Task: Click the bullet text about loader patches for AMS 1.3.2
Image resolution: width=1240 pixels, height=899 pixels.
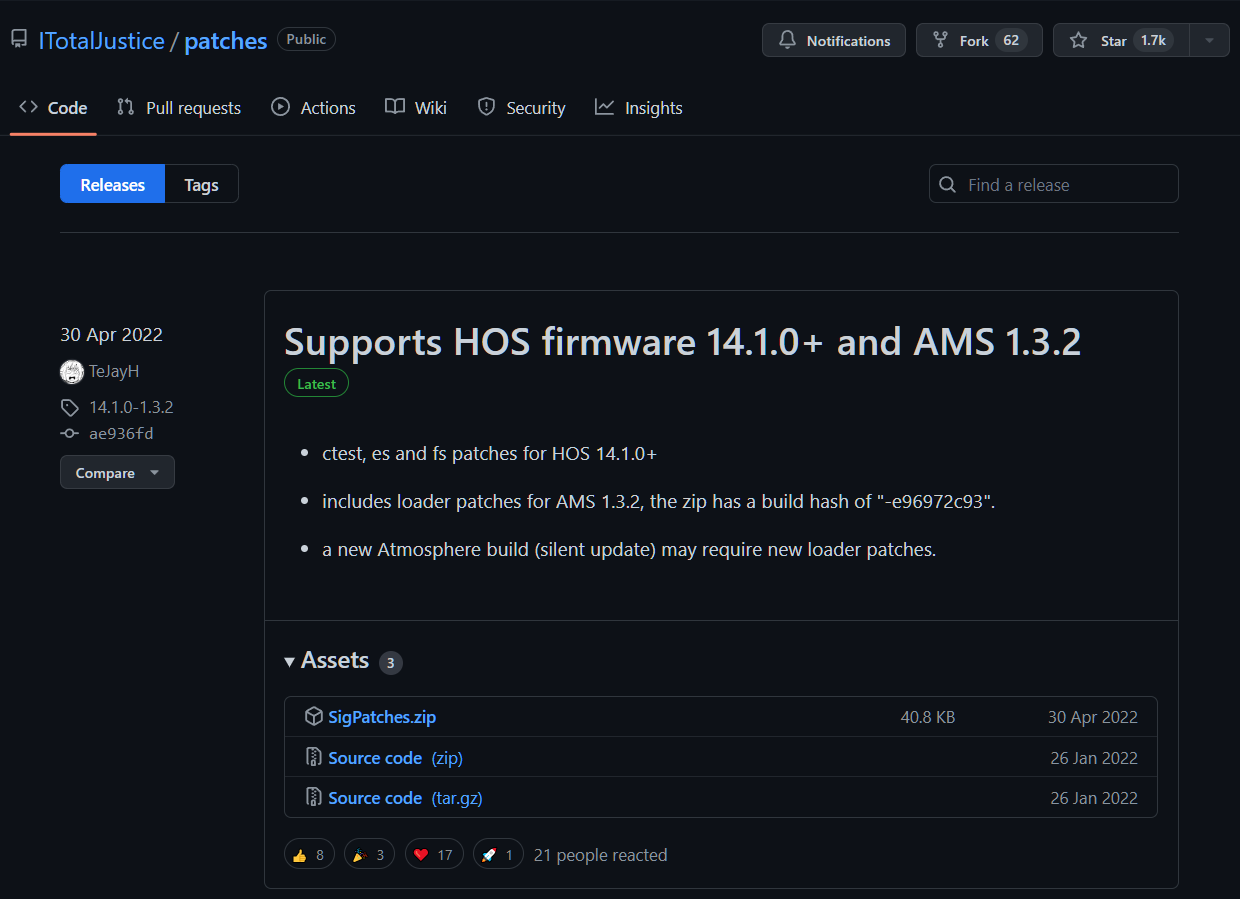Action: [658, 501]
